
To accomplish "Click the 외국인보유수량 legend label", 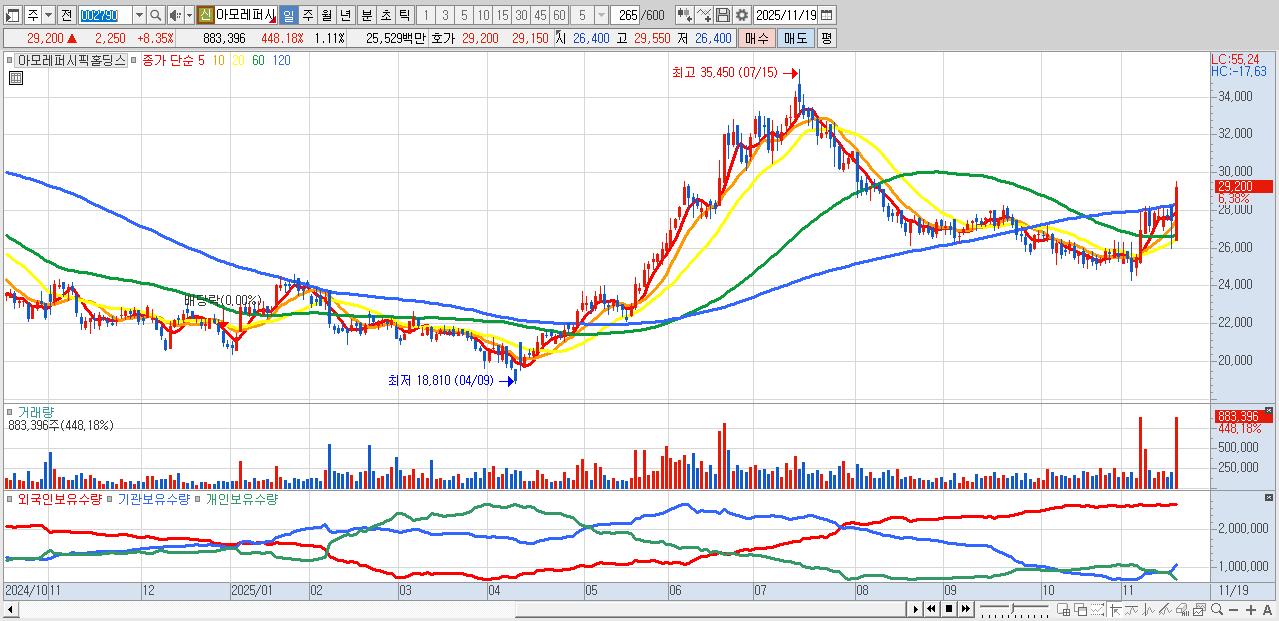I will coord(59,498).
